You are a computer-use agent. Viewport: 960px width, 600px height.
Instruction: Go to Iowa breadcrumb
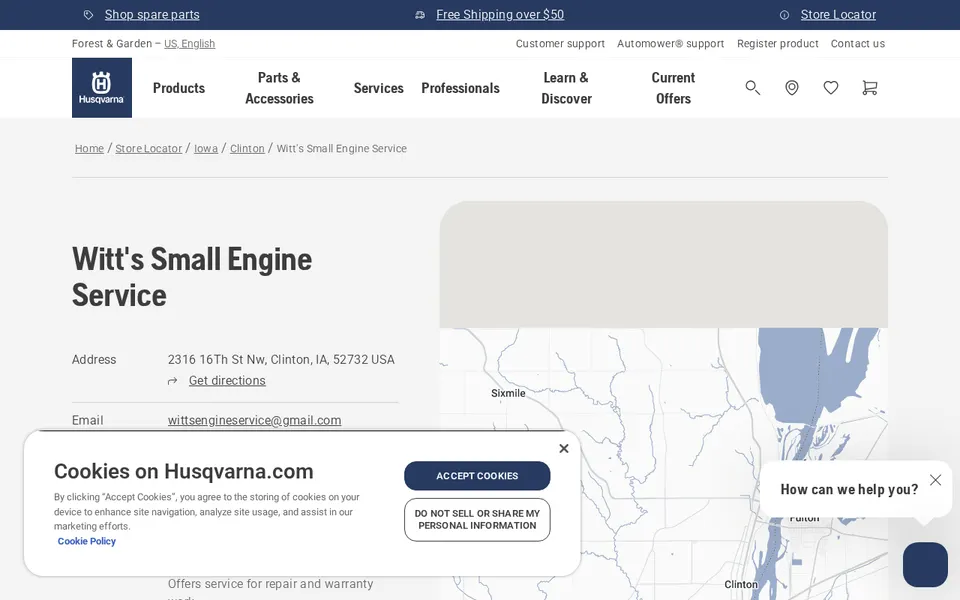click(x=206, y=148)
